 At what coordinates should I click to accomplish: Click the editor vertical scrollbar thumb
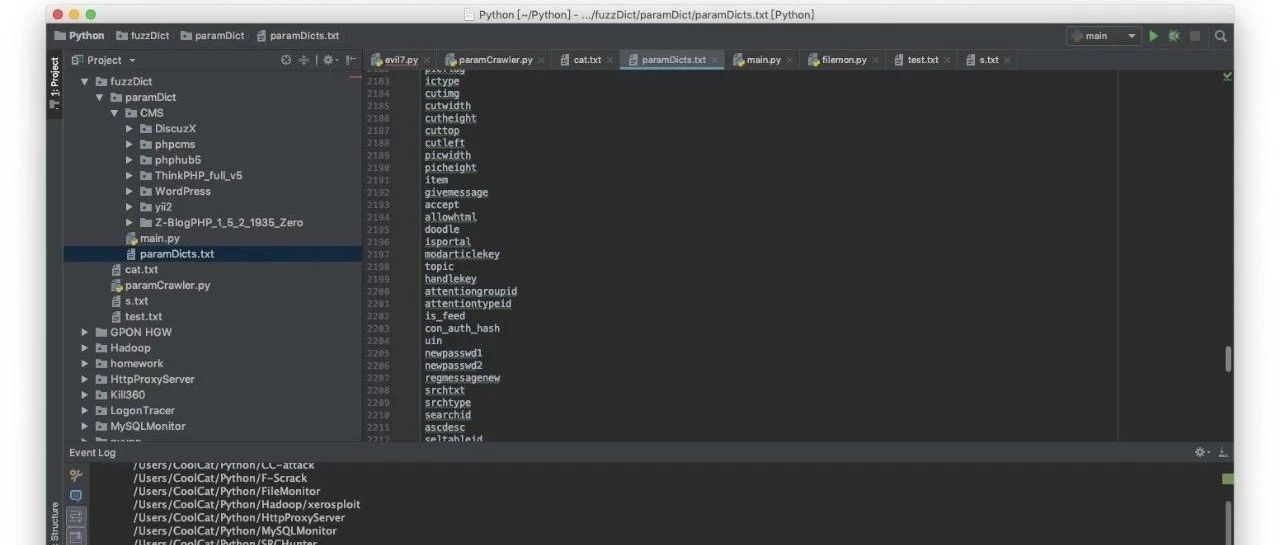[x=1228, y=358]
